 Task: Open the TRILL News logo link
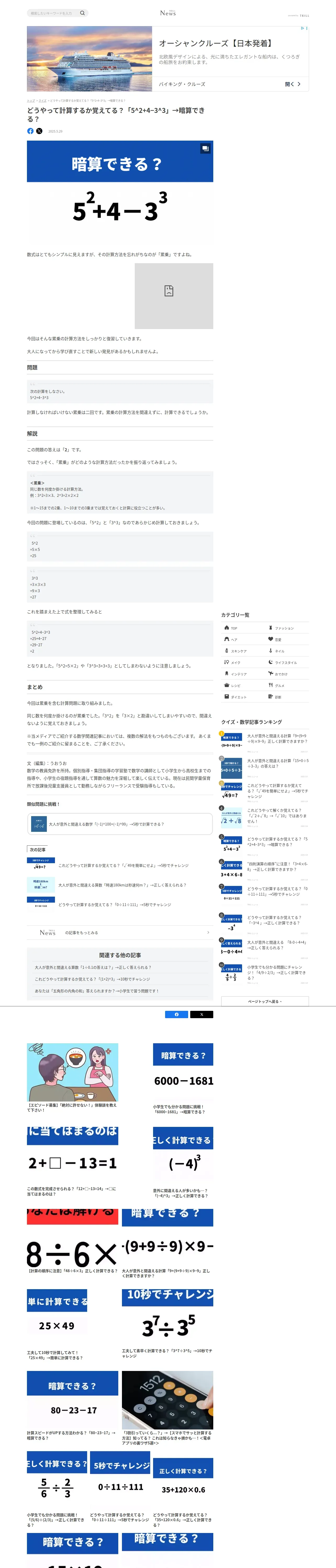[x=168, y=13]
